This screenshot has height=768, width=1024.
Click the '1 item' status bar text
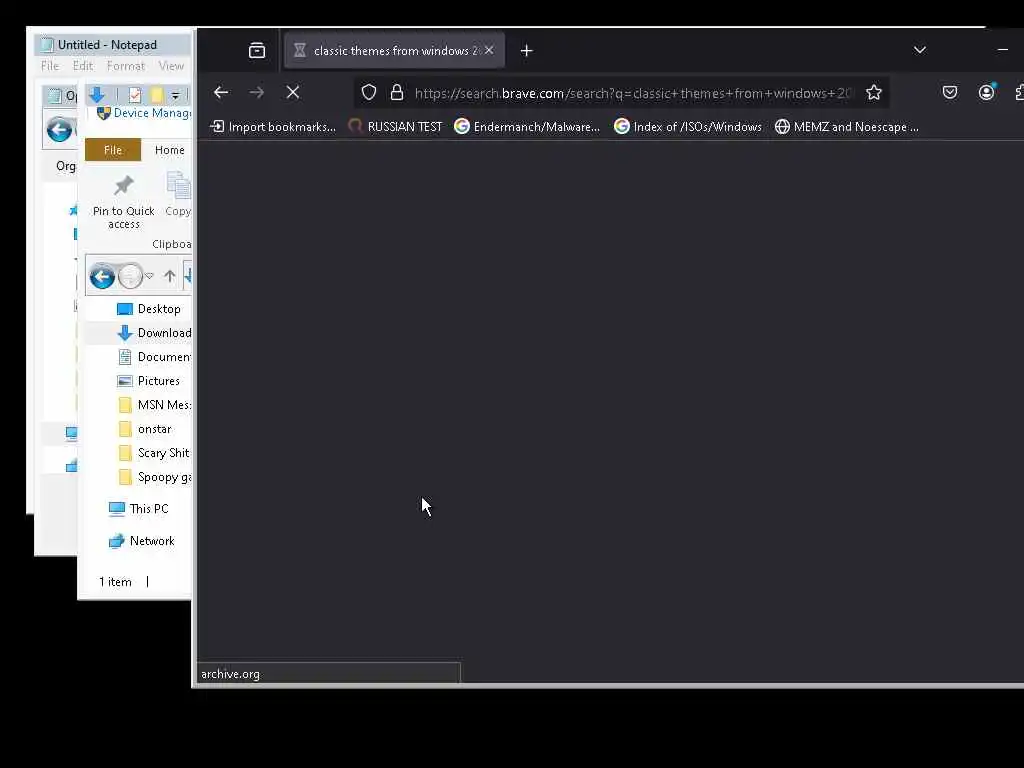tap(115, 582)
